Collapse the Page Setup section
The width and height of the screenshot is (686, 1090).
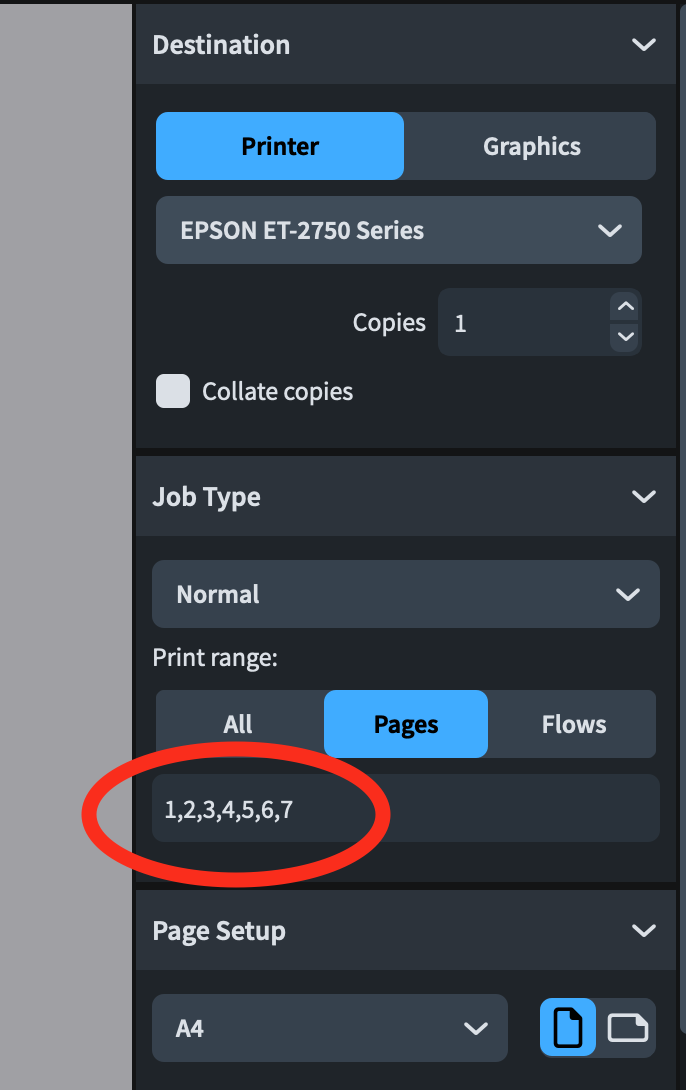[644, 931]
